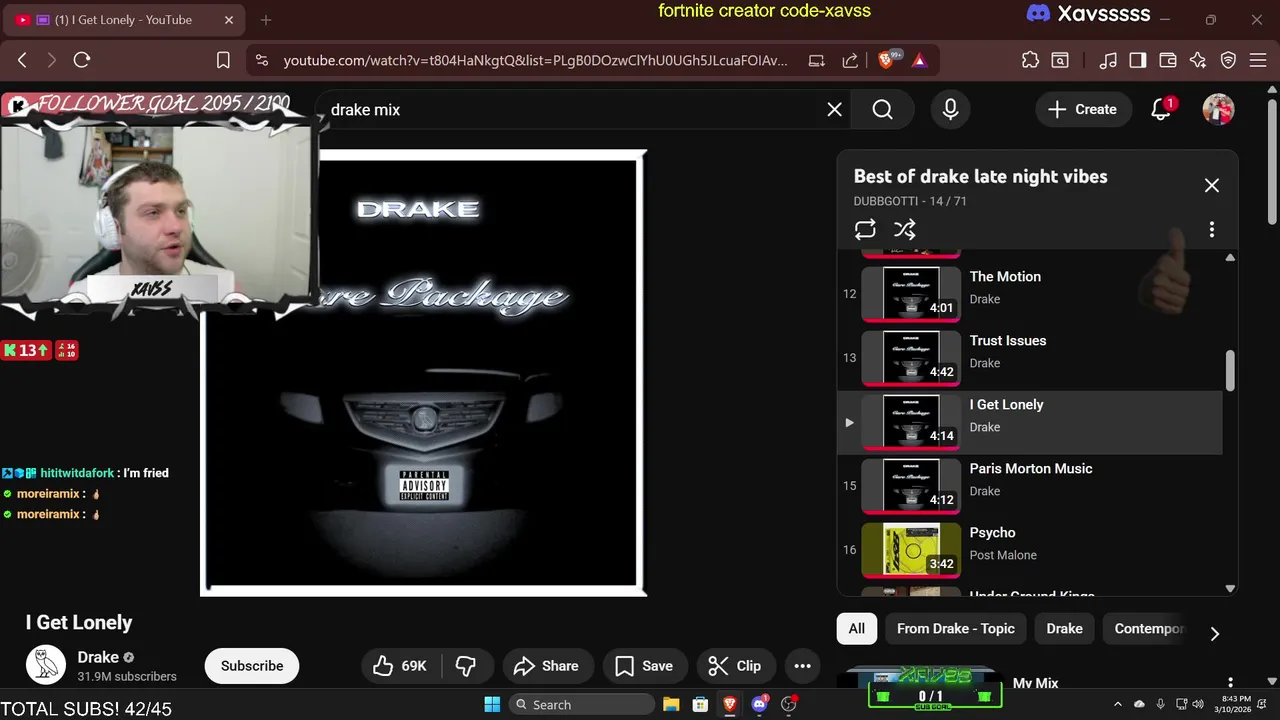Open the browser extensions puzzle icon
The width and height of the screenshot is (1280, 720).
pos(1030,60)
